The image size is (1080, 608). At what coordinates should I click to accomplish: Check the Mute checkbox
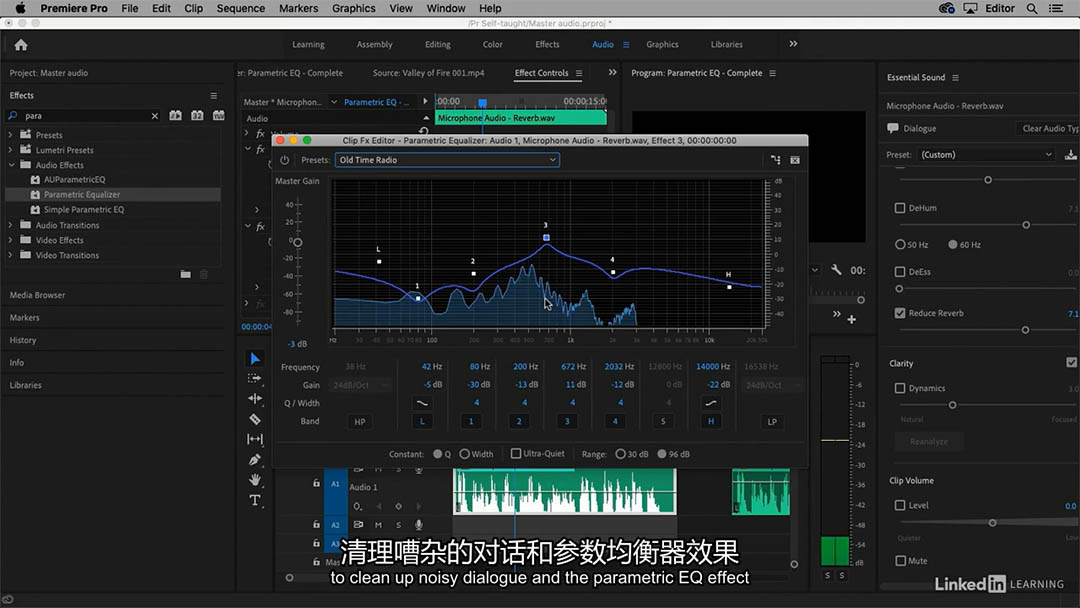tap(900, 561)
